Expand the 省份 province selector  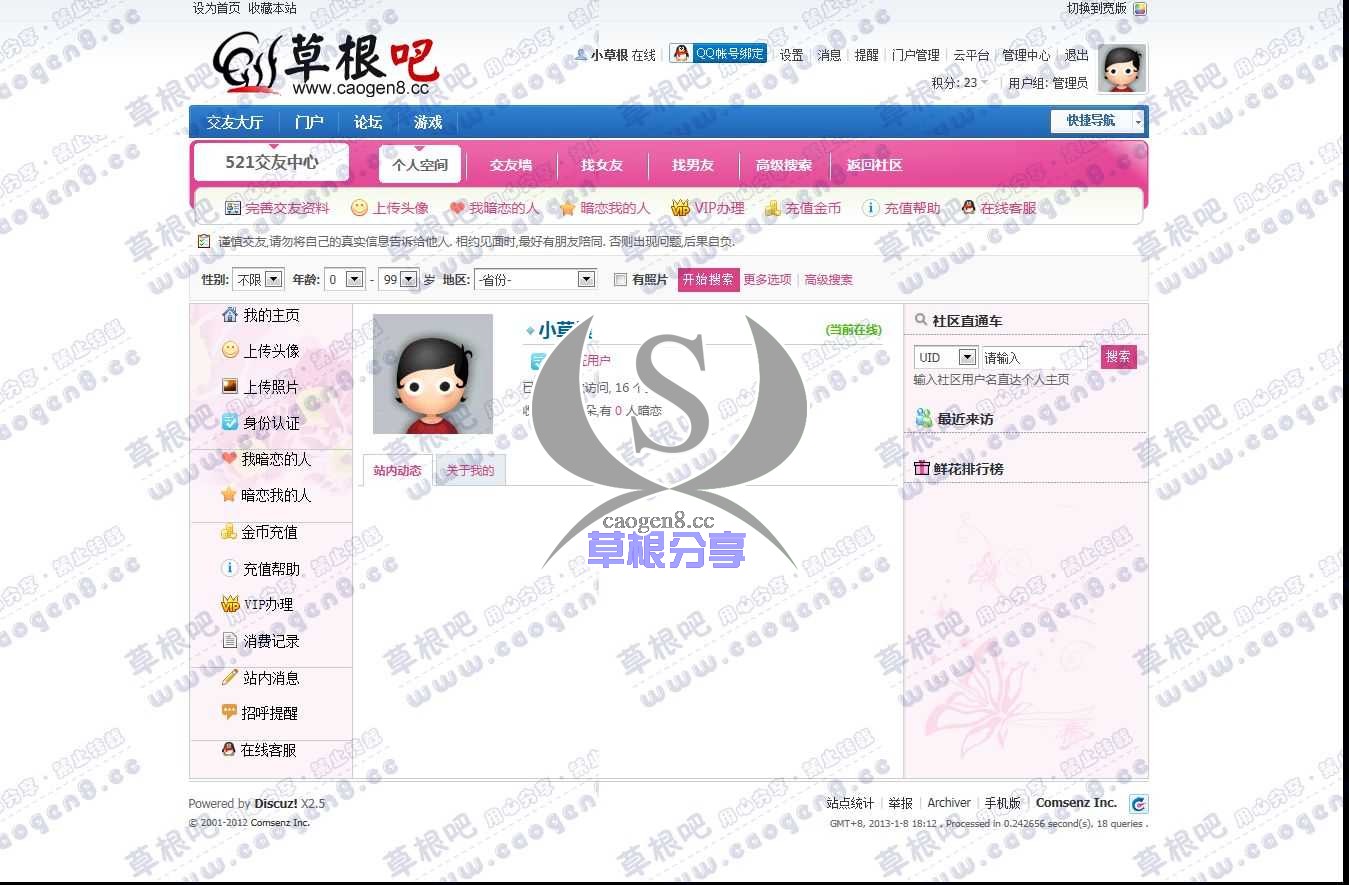535,279
